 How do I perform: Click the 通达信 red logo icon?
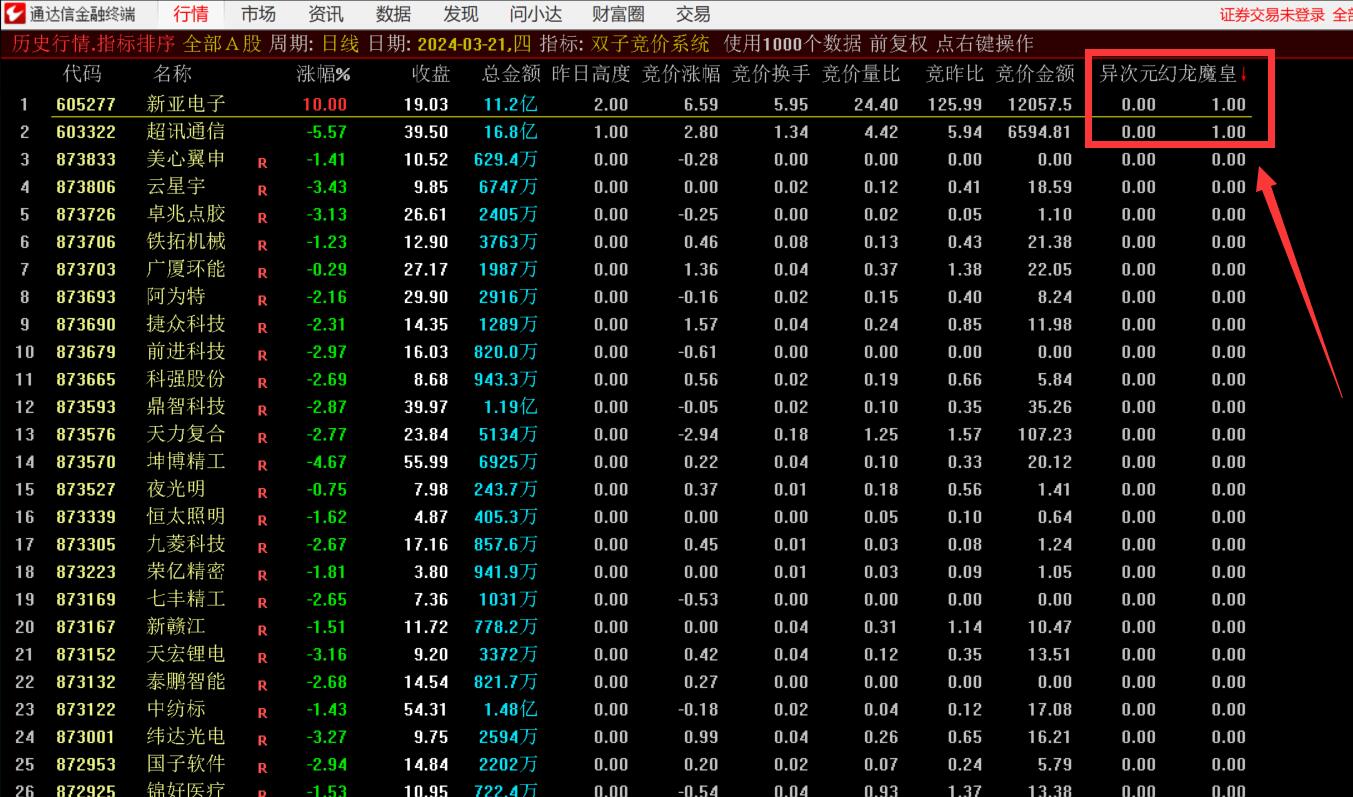pyautogui.click(x=15, y=14)
